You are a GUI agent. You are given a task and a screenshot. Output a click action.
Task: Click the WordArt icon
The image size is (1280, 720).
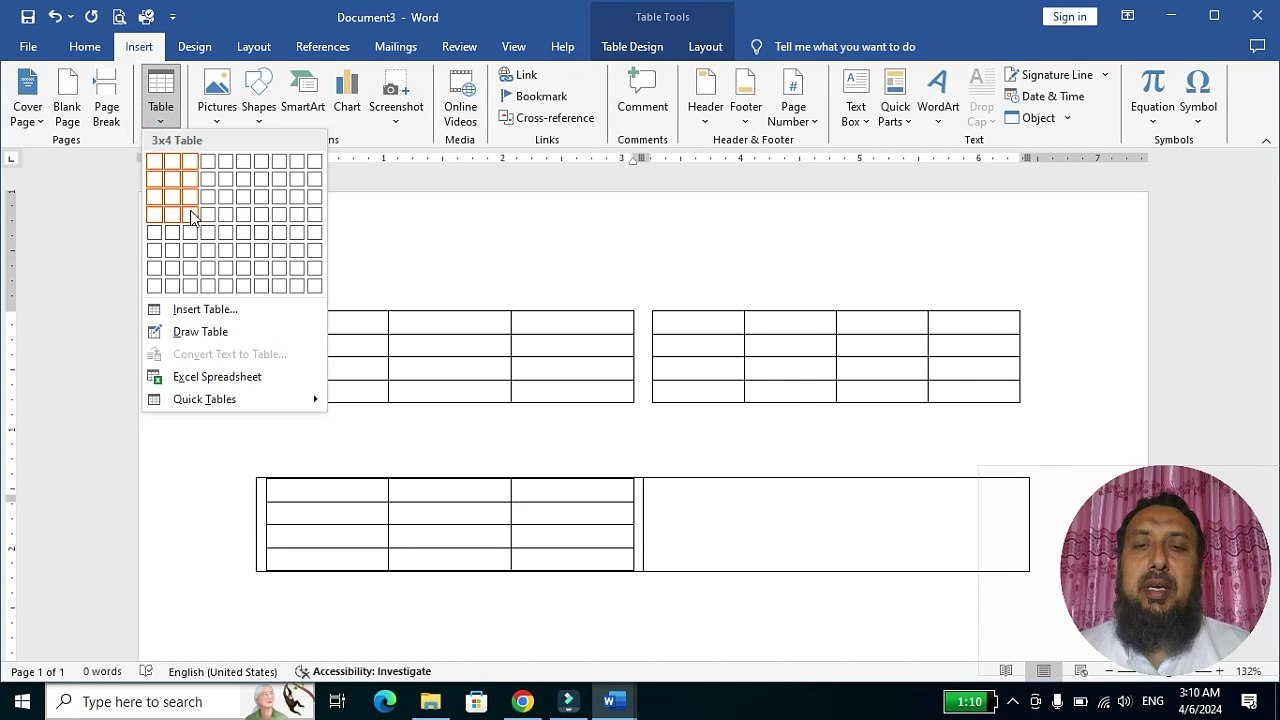(937, 83)
